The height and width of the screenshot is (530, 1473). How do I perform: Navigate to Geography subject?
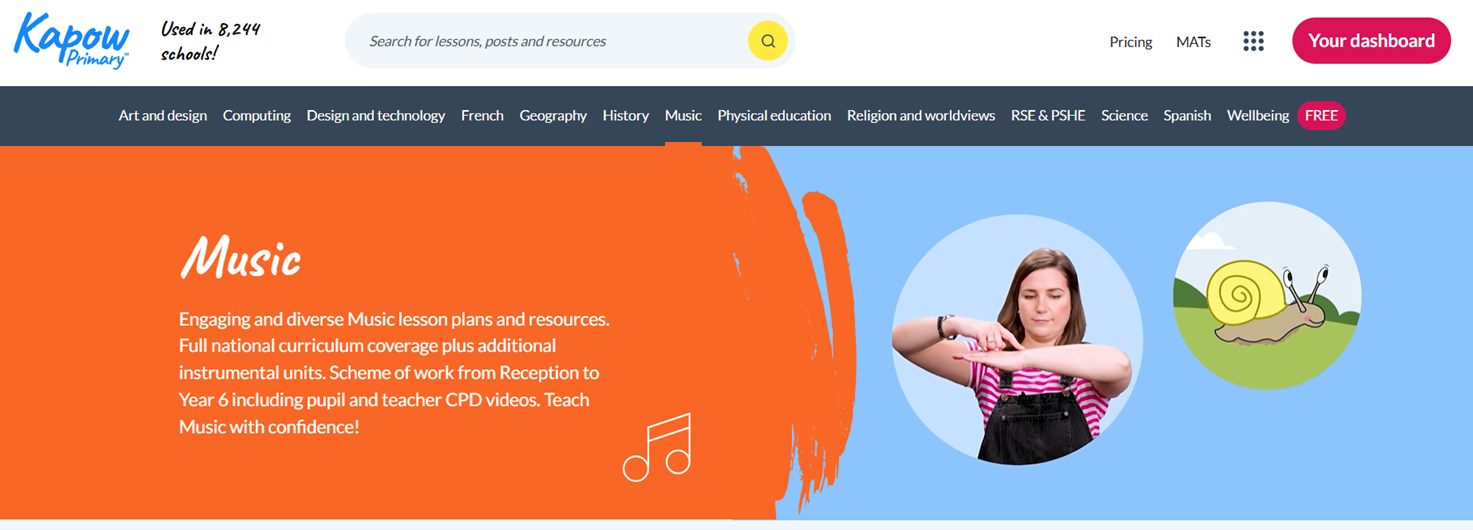coord(553,116)
